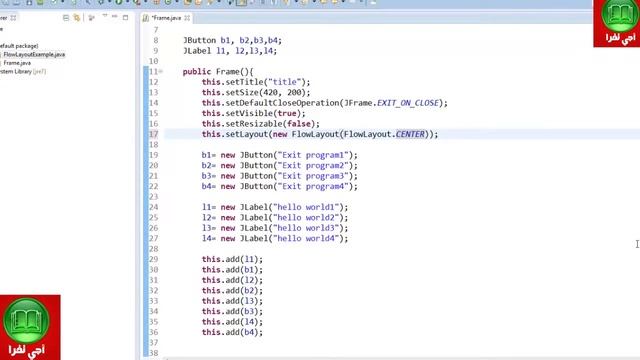Click 'new FlowLayout' in setLayout line

(x=306, y=134)
